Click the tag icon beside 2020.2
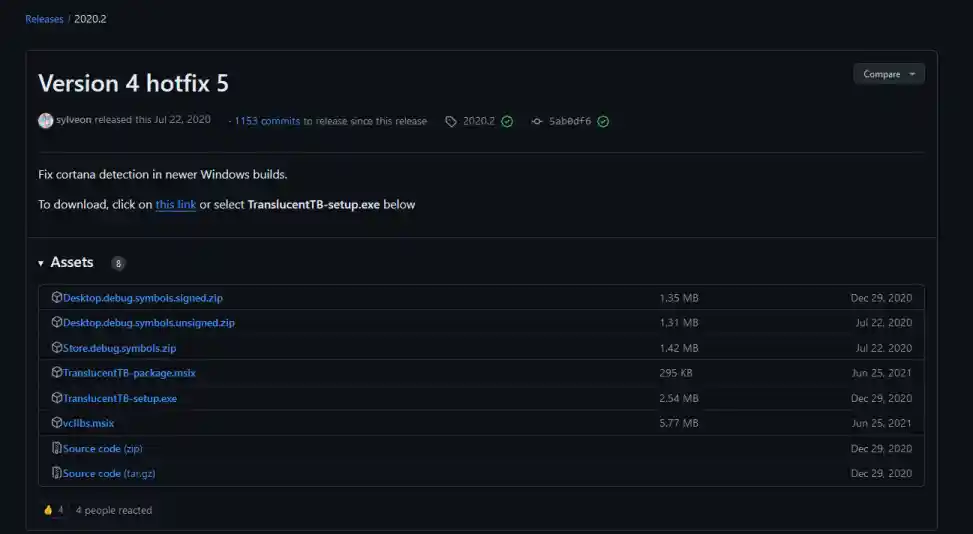Image resolution: width=973 pixels, height=534 pixels. point(451,122)
